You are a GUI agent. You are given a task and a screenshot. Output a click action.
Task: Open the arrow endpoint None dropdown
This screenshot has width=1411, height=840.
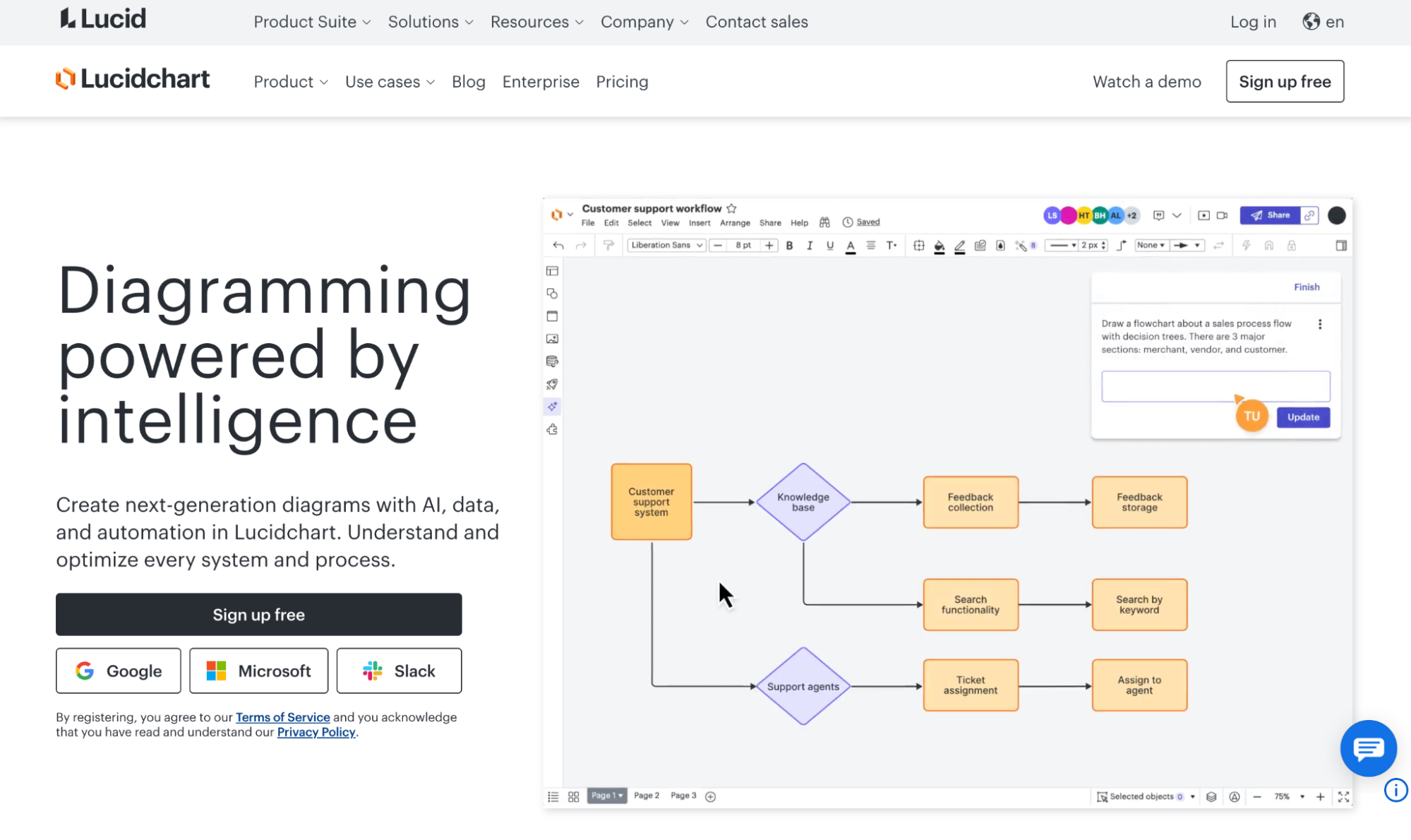click(1151, 245)
